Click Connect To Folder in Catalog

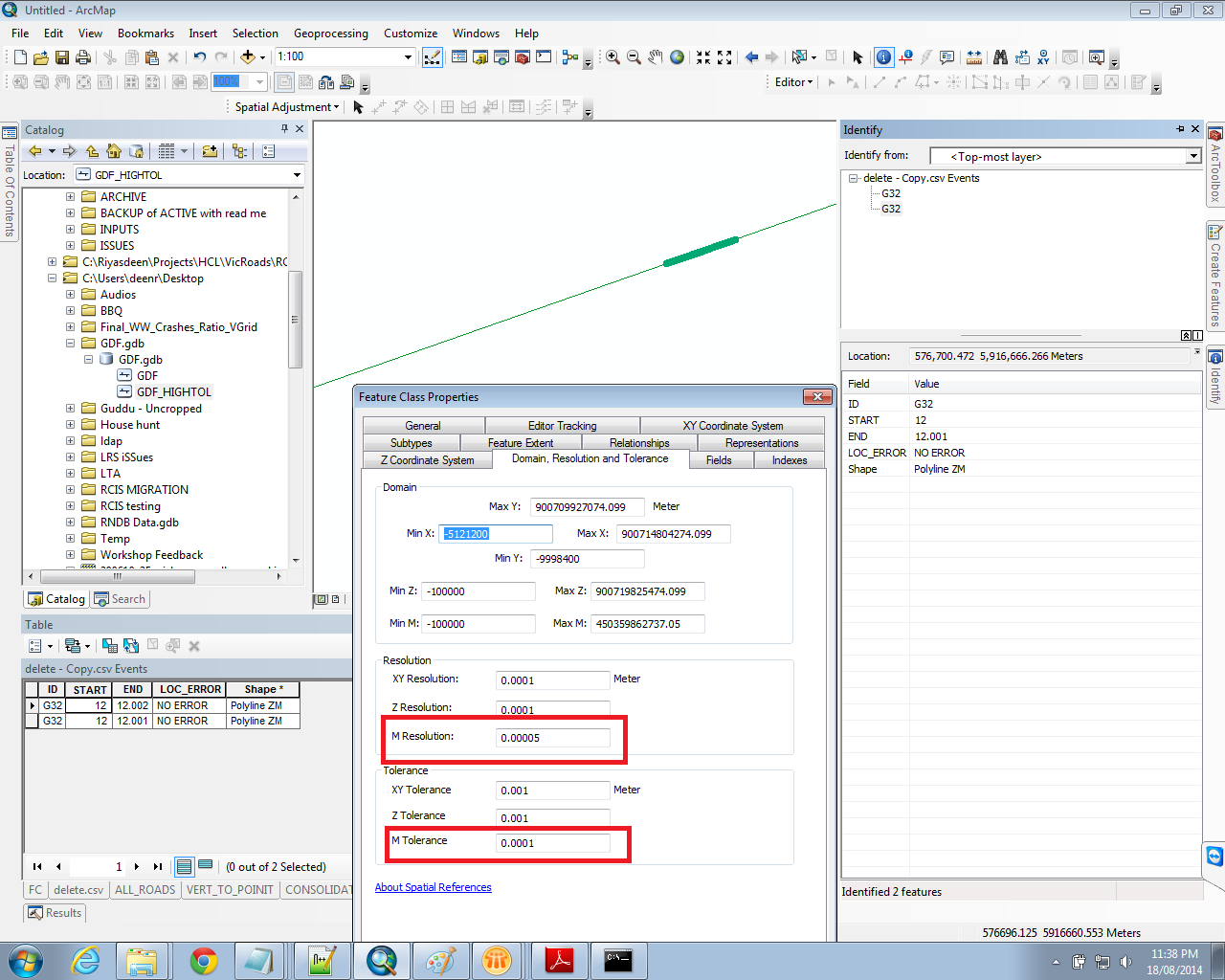point(210,151)
